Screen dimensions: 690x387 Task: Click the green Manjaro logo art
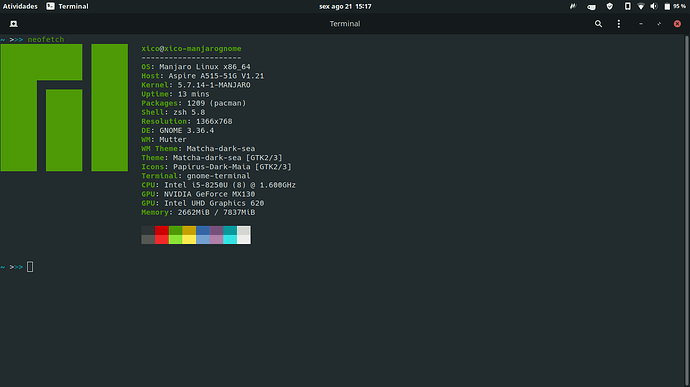click(x=64, y=107)
